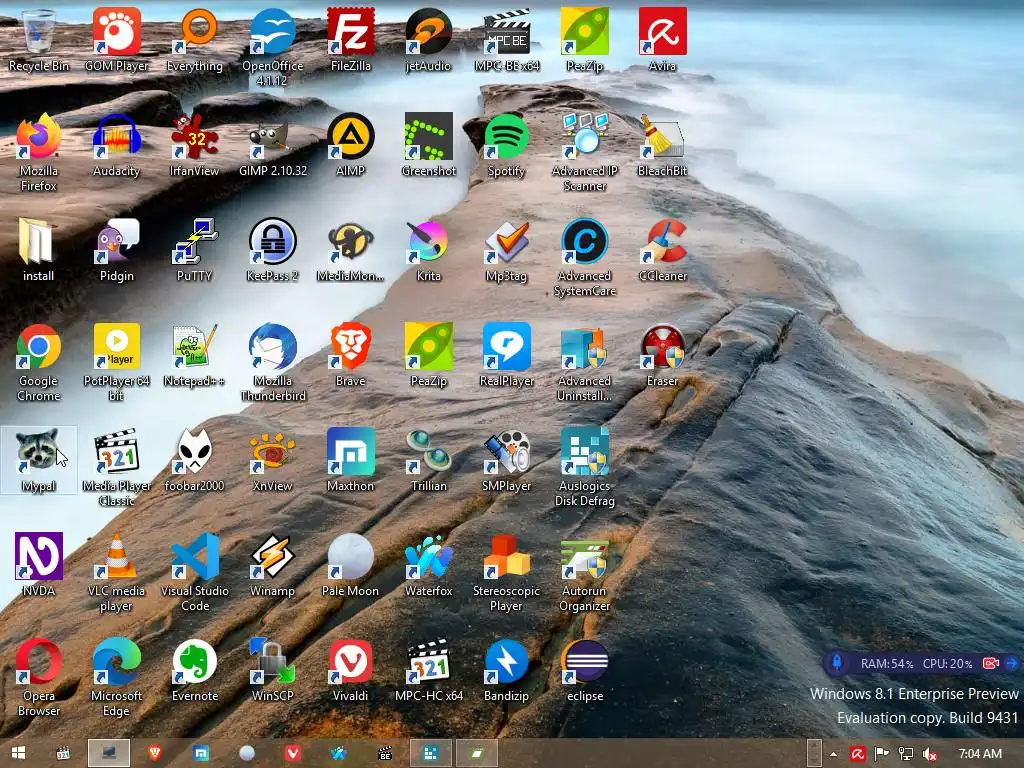This screenshot has width=1024, height=768.
Task: Launch OpenOffice 4.1.12
Action: coord(272,47)
